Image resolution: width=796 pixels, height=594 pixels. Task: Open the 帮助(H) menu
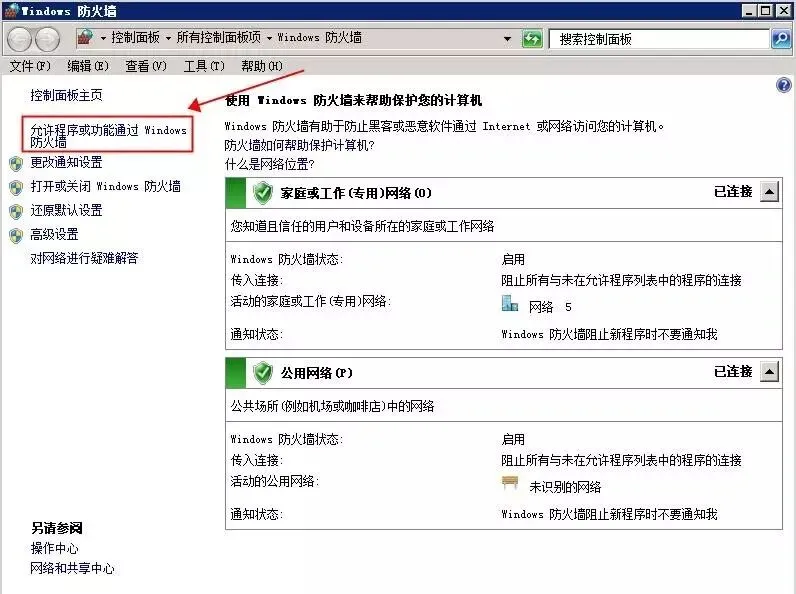click(x=261, y=66)
